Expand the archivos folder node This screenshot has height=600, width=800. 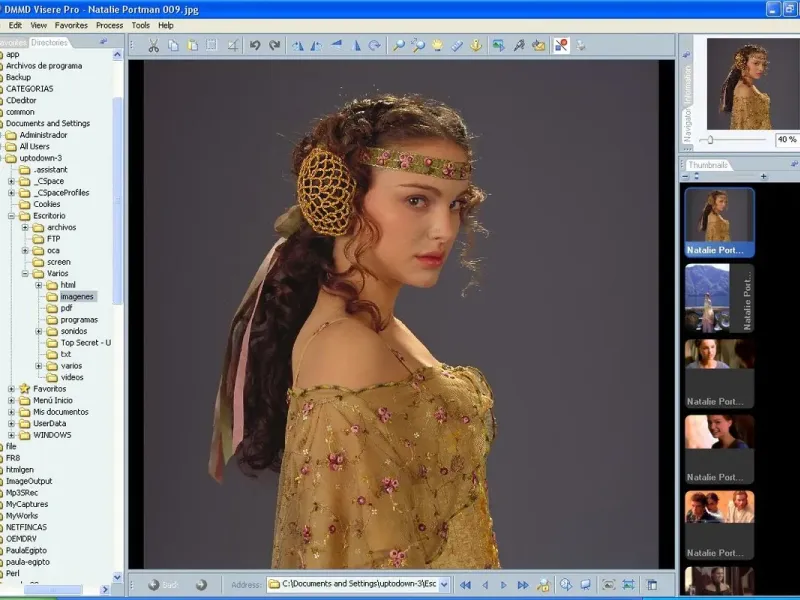(x=25, y=228)
